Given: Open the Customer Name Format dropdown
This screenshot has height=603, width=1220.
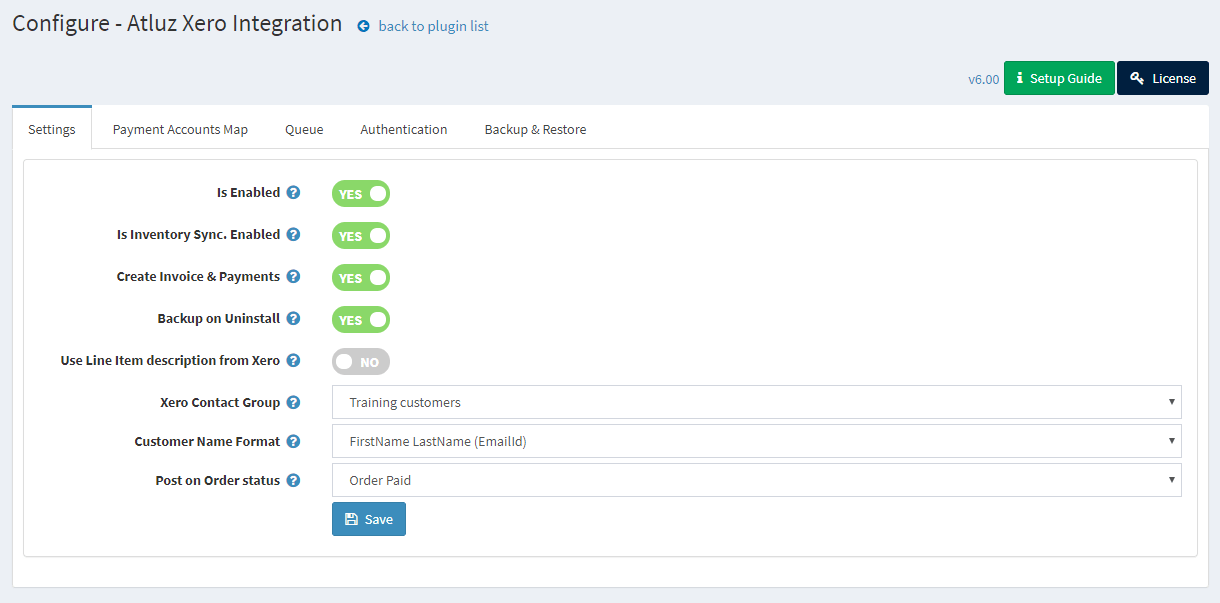Looking at the screenshot, I should (x=757, y=441).
